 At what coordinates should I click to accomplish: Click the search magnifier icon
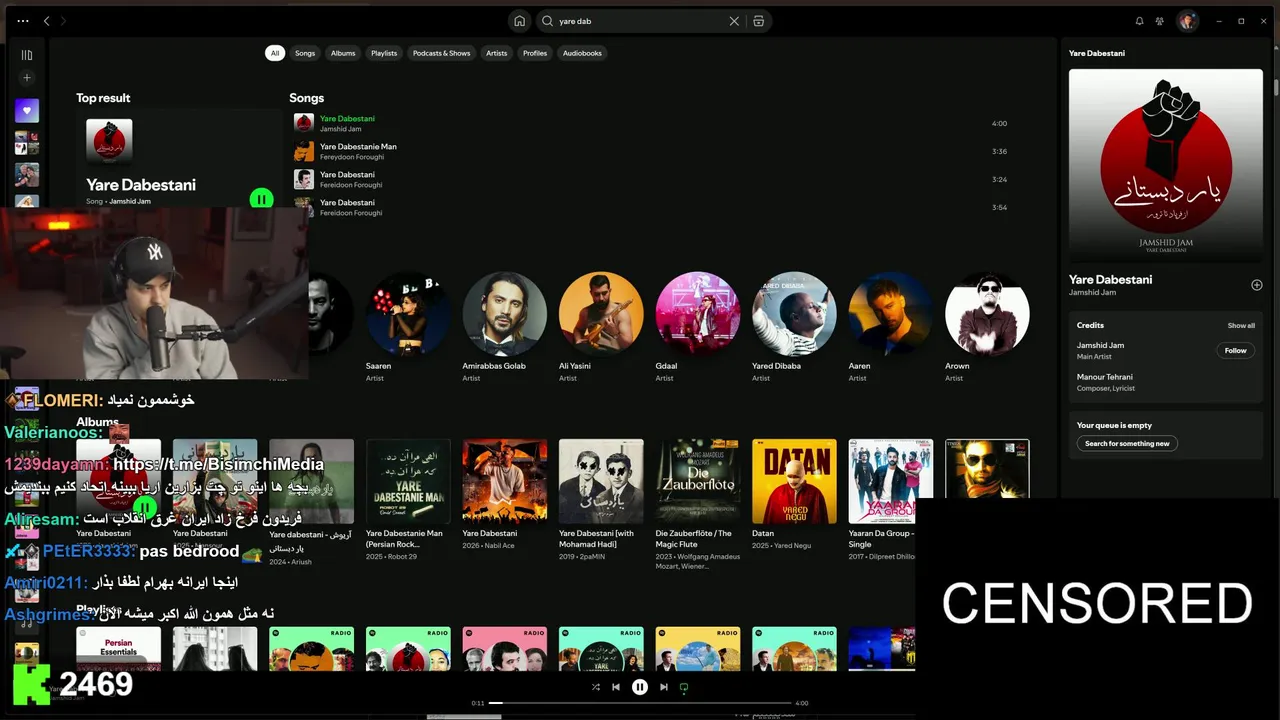click(547, 21)
